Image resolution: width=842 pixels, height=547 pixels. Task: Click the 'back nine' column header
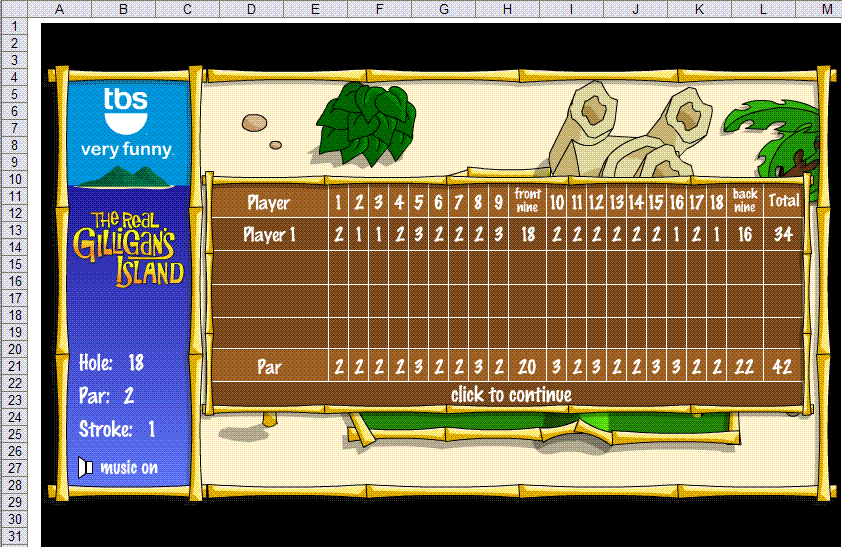[745, 201]
